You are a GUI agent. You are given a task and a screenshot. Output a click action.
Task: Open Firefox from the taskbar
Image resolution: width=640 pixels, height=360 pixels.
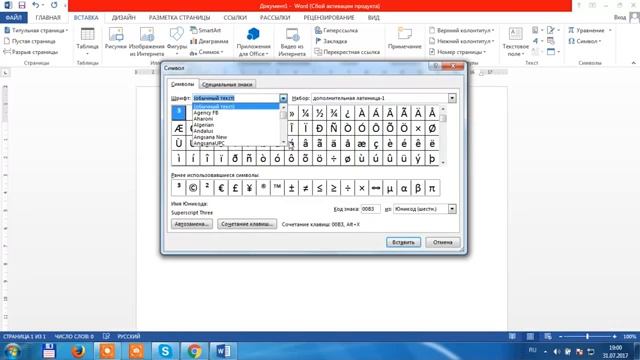click(x=78, y=351)
